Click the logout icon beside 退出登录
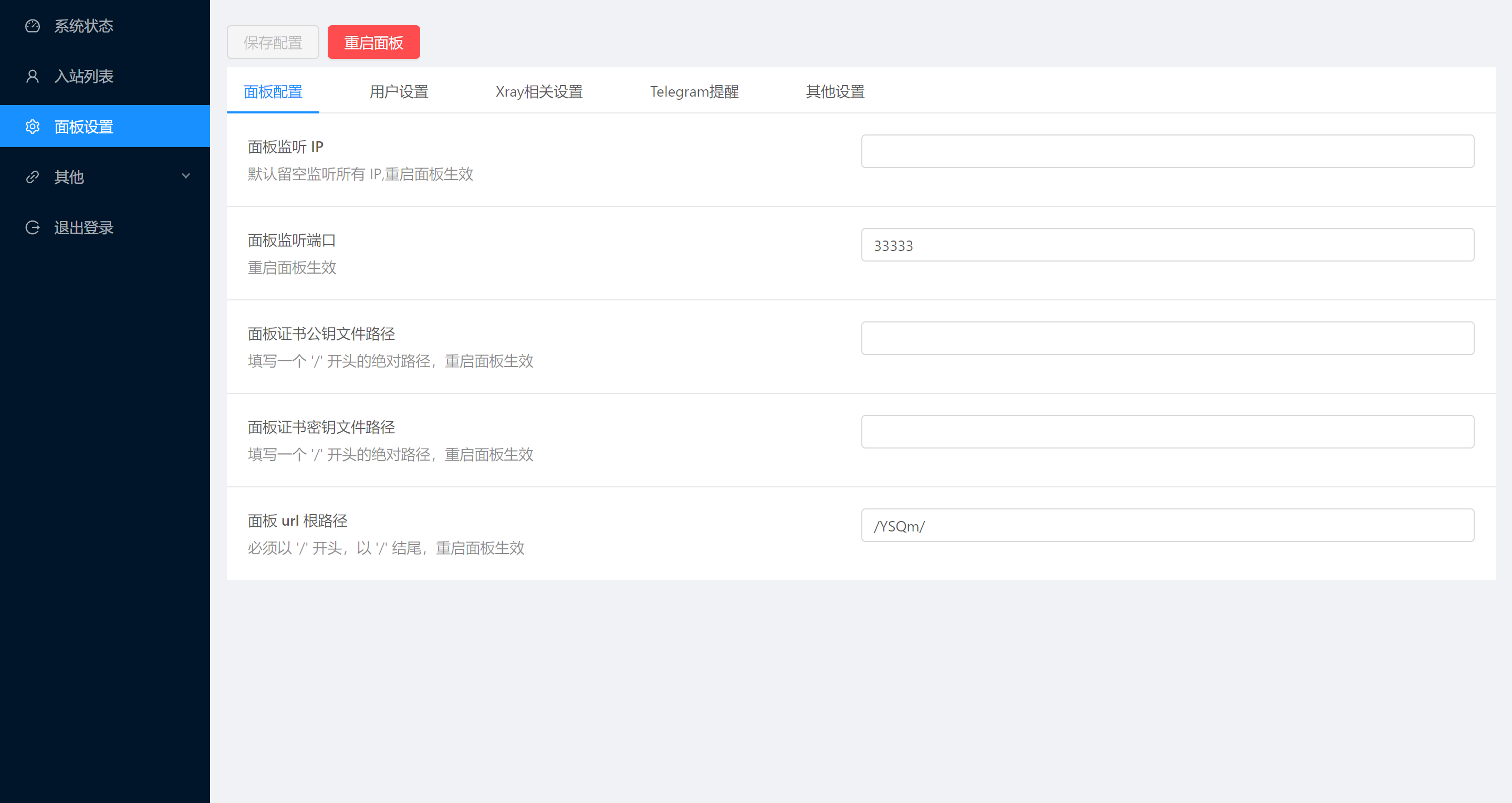The height and width of the screenshot is (803, 1512). click(32, 228)
